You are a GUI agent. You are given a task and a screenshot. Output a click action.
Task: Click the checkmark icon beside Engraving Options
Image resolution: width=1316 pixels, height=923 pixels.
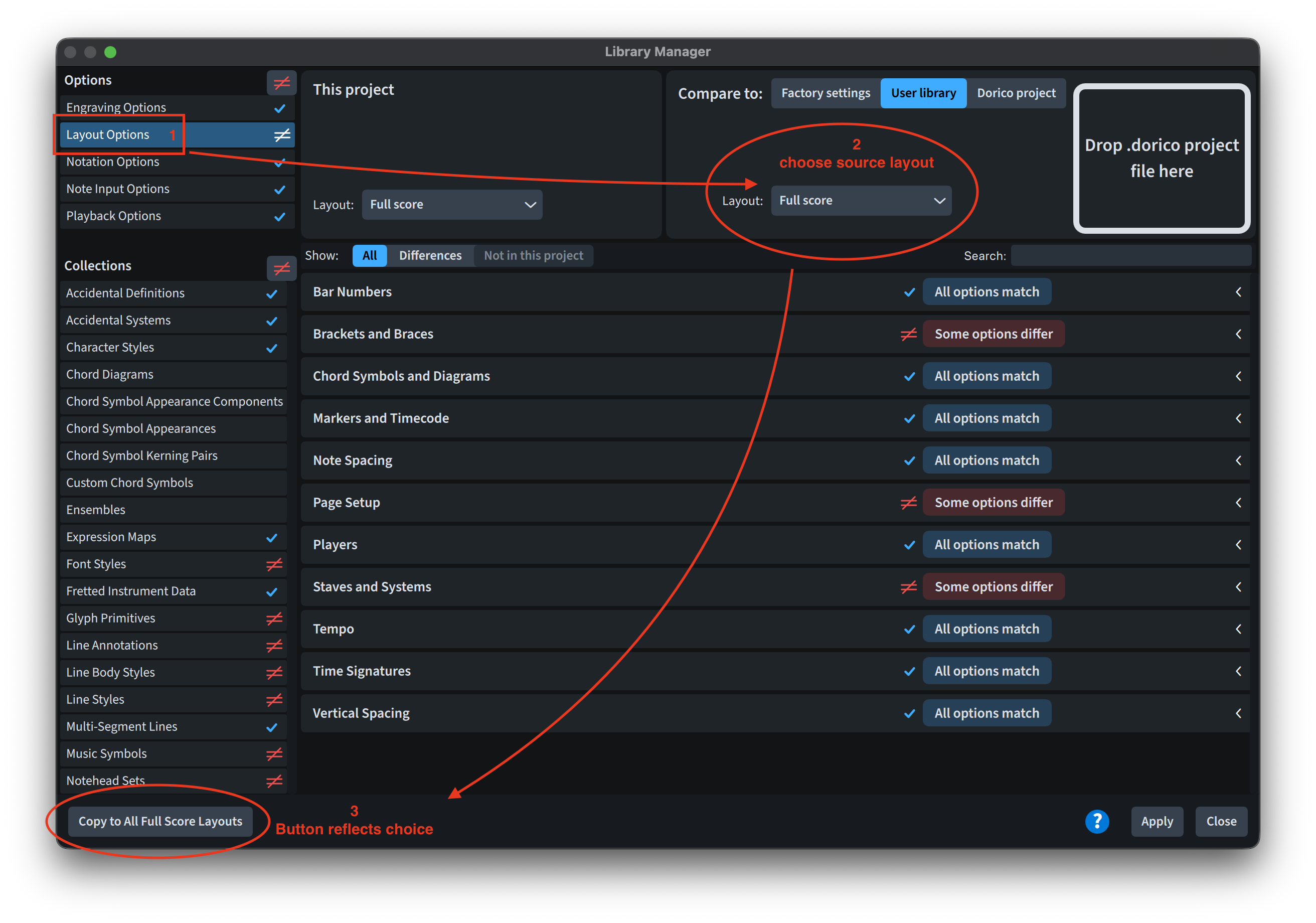tap(280, 108)
